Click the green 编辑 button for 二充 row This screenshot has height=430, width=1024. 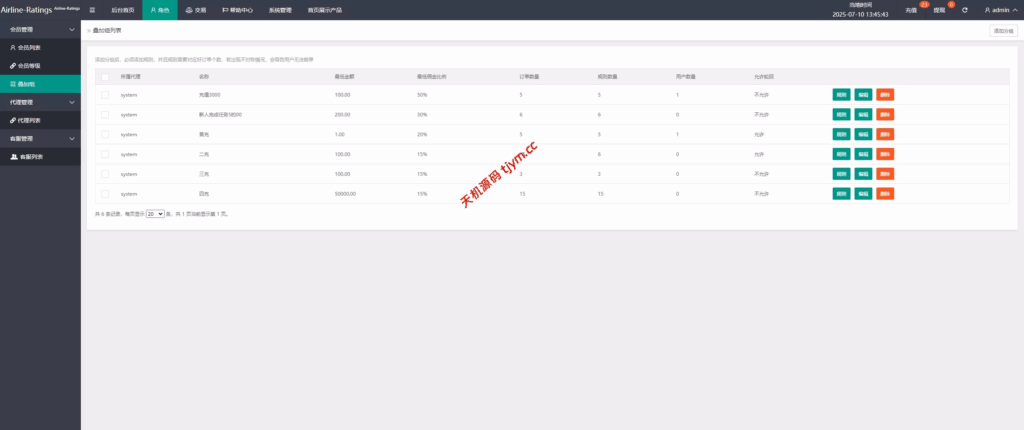[863, 154]
